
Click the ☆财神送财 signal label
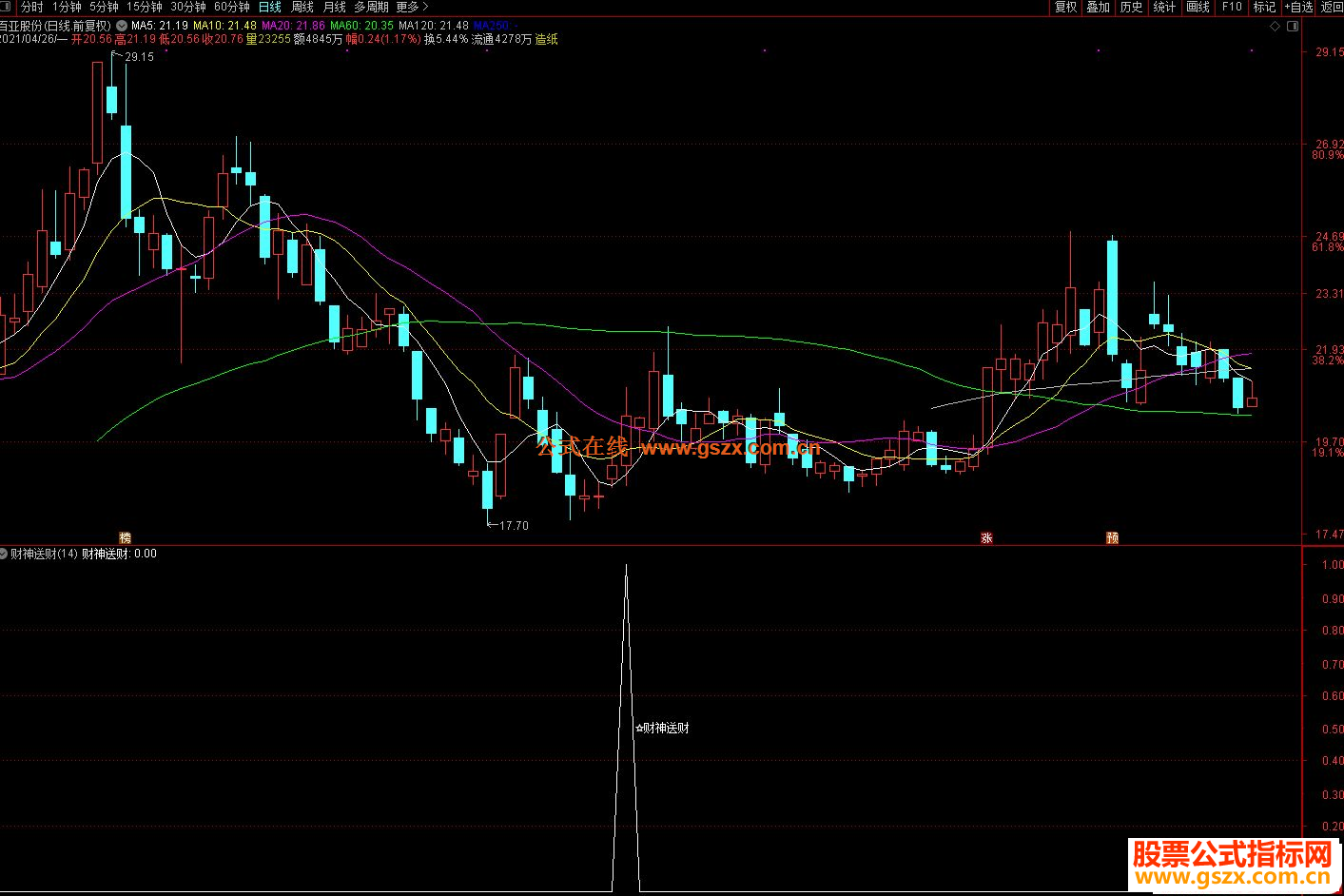(x=662, y=728)
